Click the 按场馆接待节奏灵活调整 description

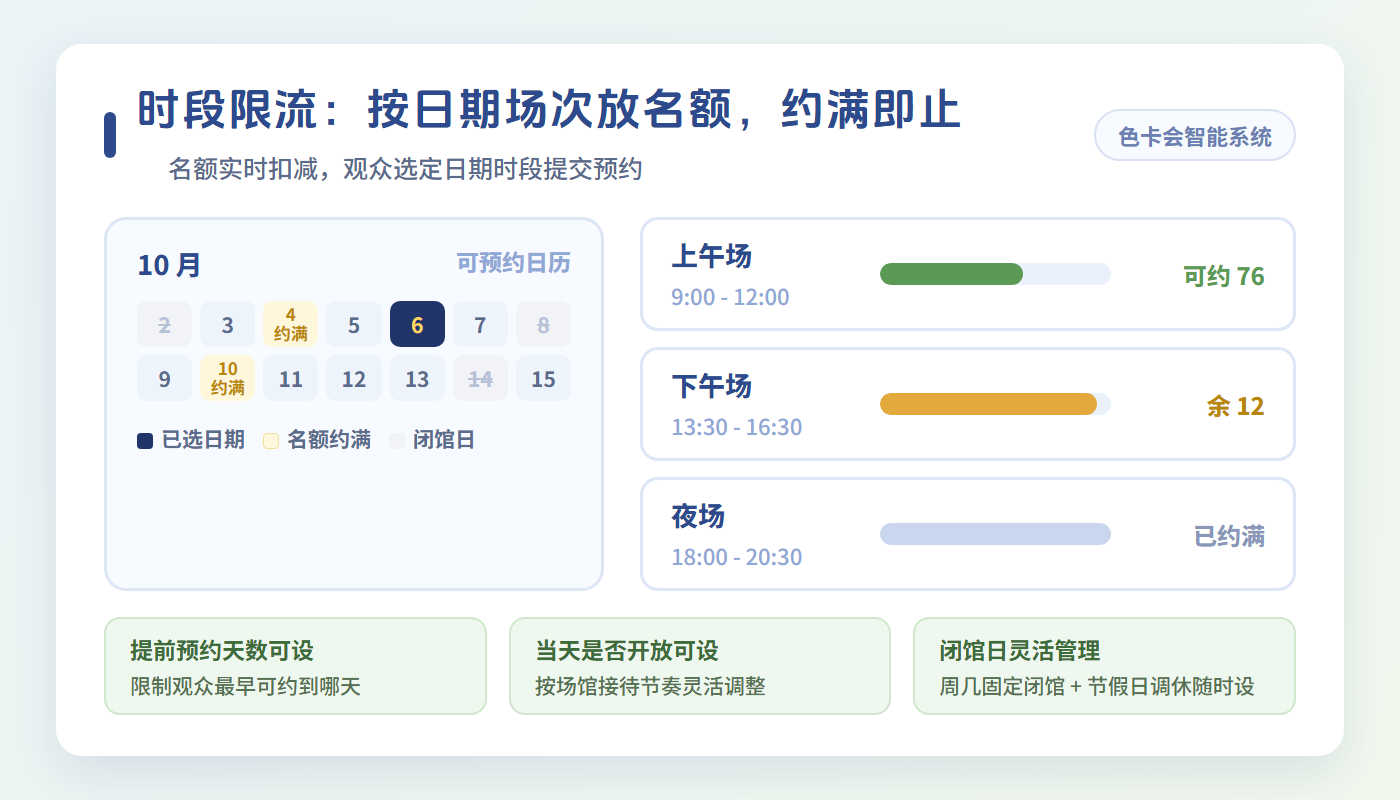[x=650, y=687]
